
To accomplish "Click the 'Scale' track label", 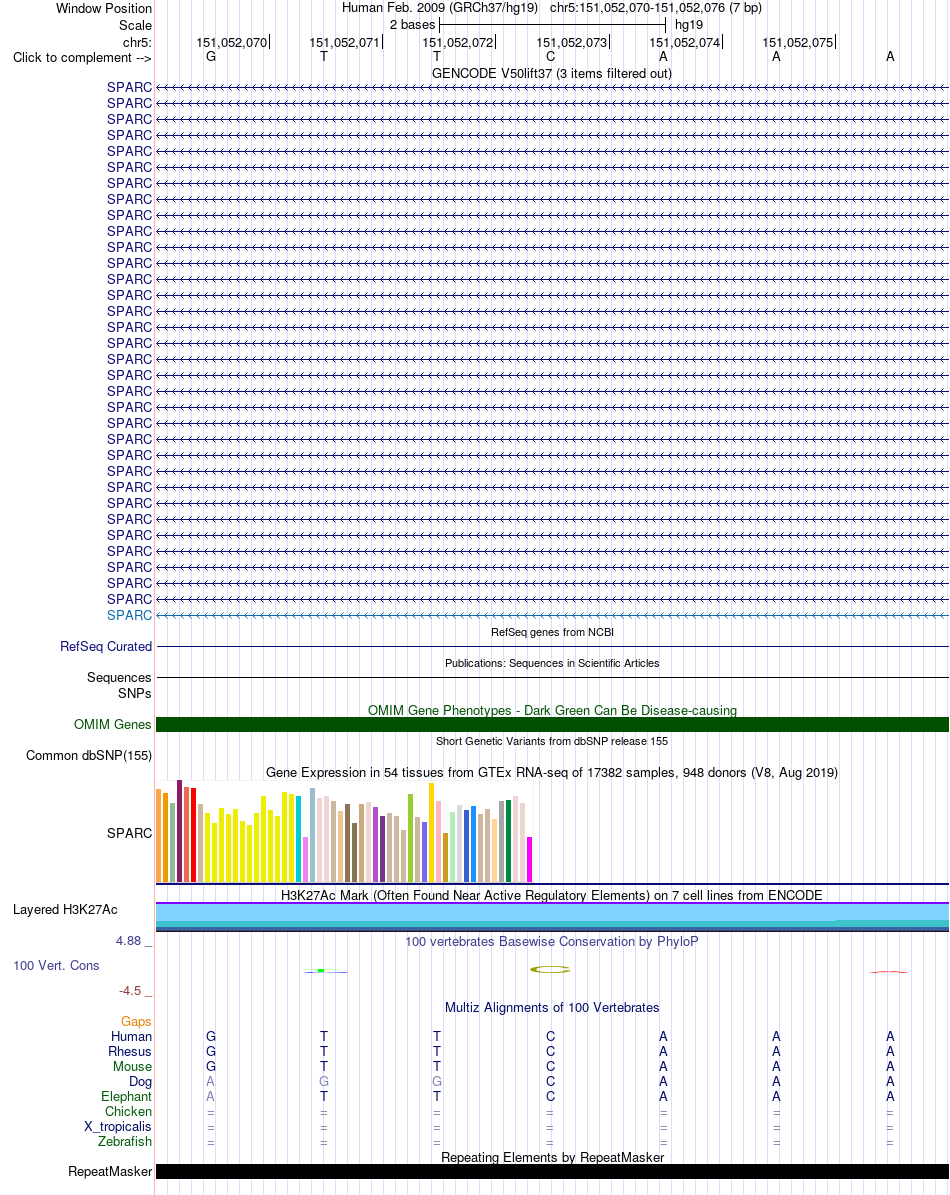I will tap(135, 25).
